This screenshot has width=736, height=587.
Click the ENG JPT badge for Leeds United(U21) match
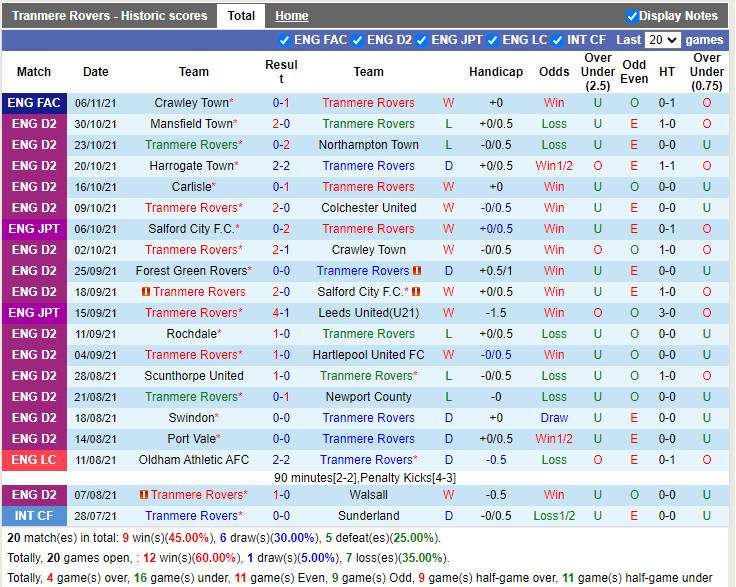34,313
